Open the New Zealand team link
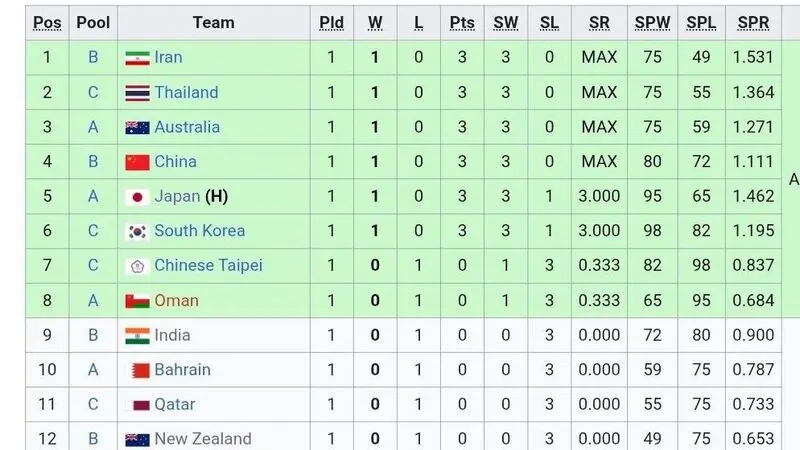 pyautogui.click(x=203, y=439)
